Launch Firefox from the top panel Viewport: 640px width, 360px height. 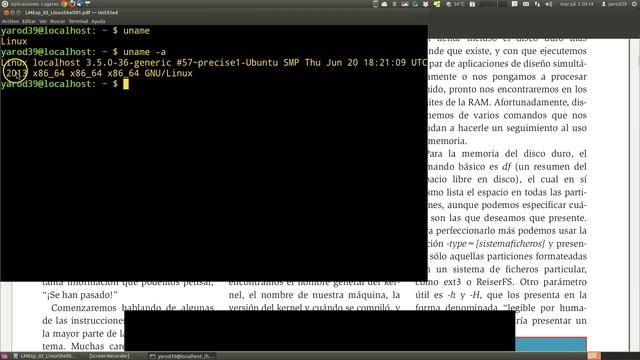pyautogui.click(x=72, y=4)
